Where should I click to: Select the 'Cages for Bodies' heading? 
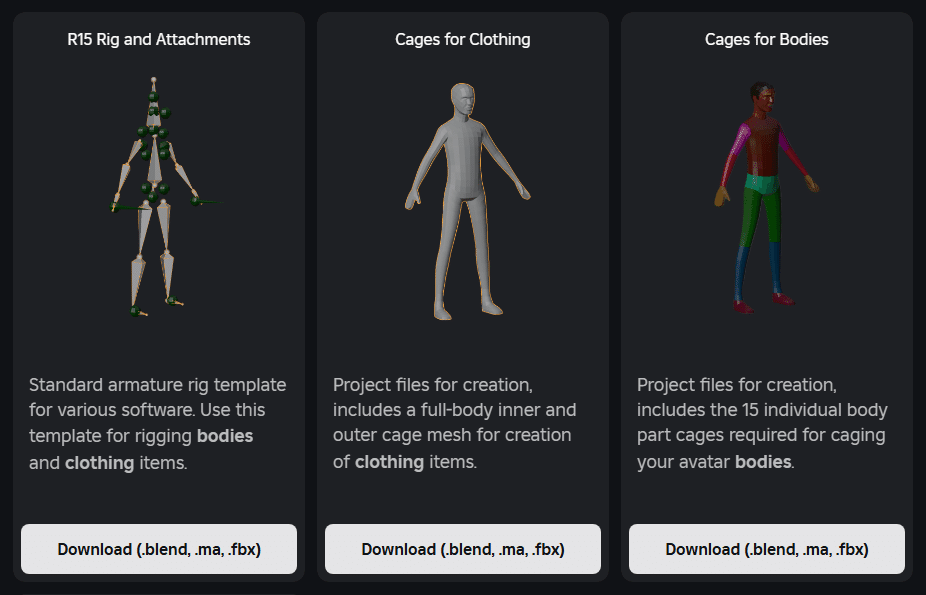click(x=767, y=40)
